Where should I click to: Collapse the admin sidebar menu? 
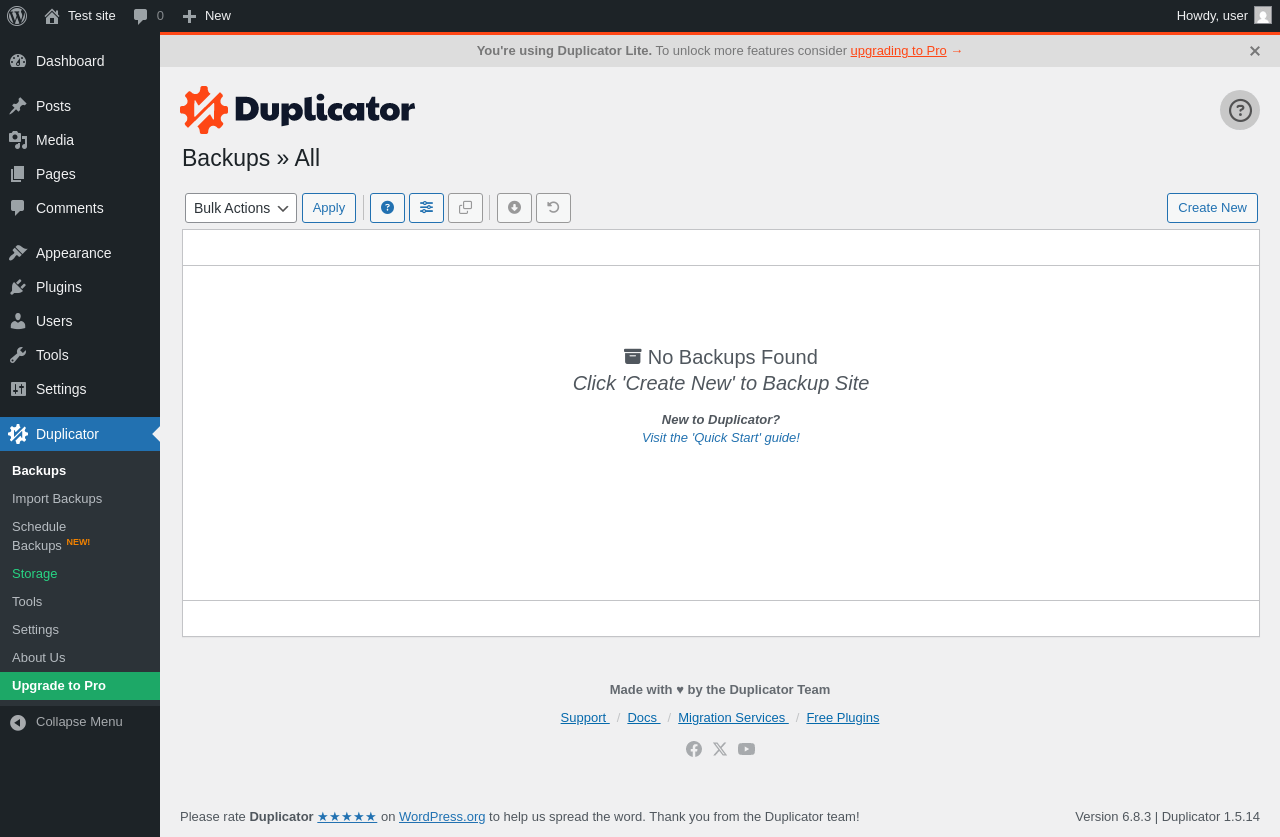tap(80, 722)
